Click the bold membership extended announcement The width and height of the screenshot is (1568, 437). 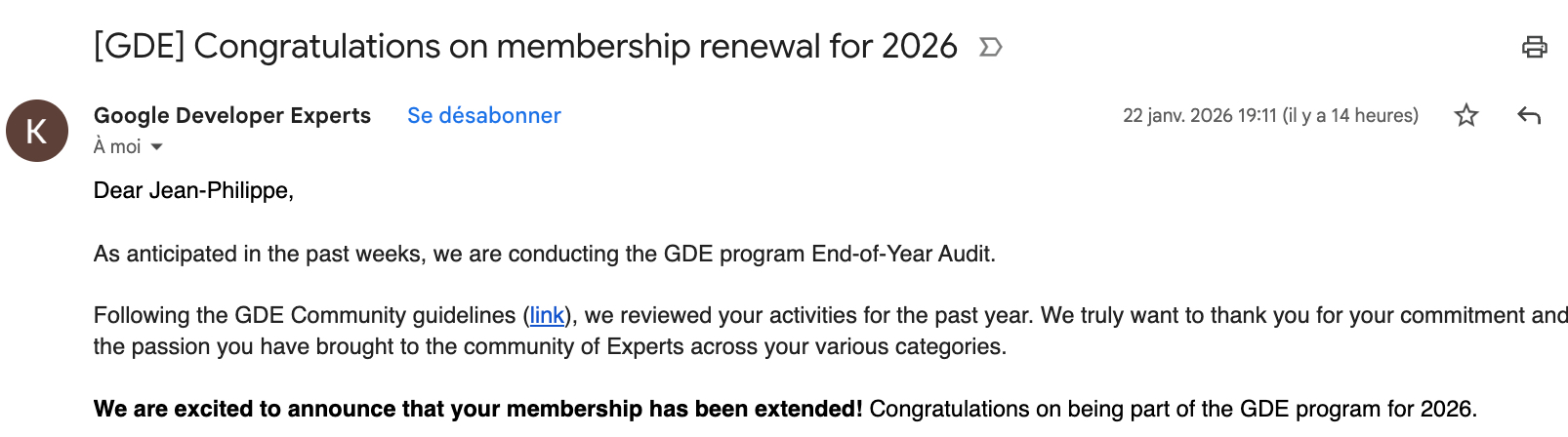coord(477,409)
